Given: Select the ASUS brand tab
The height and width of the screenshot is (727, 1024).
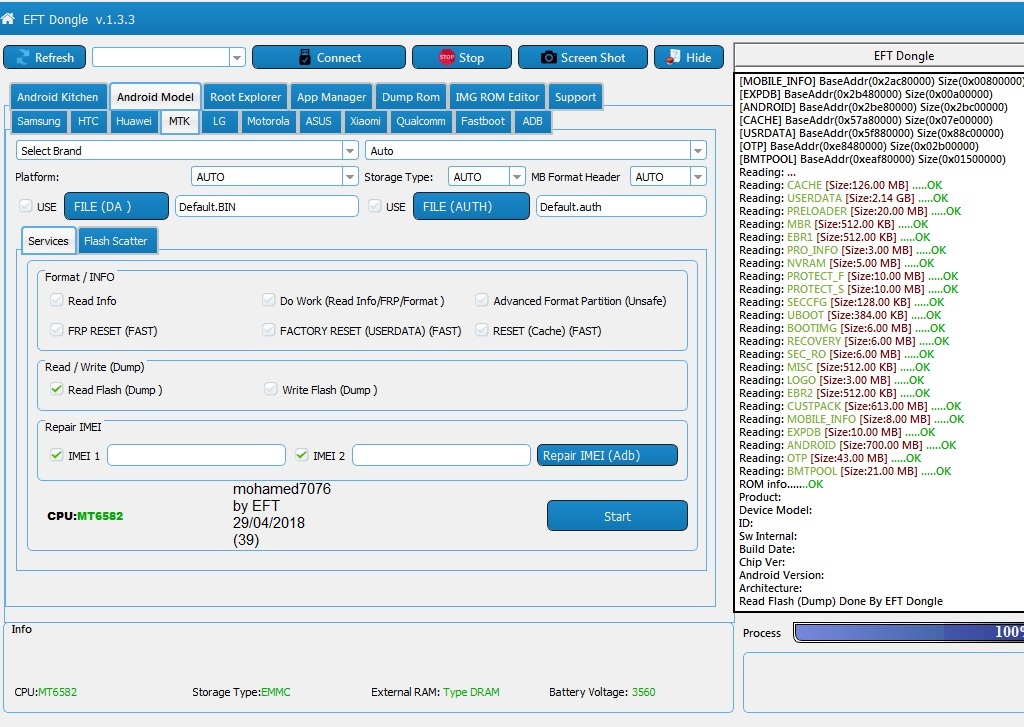Looking at the screenshot, I should (x=319, y=121).
